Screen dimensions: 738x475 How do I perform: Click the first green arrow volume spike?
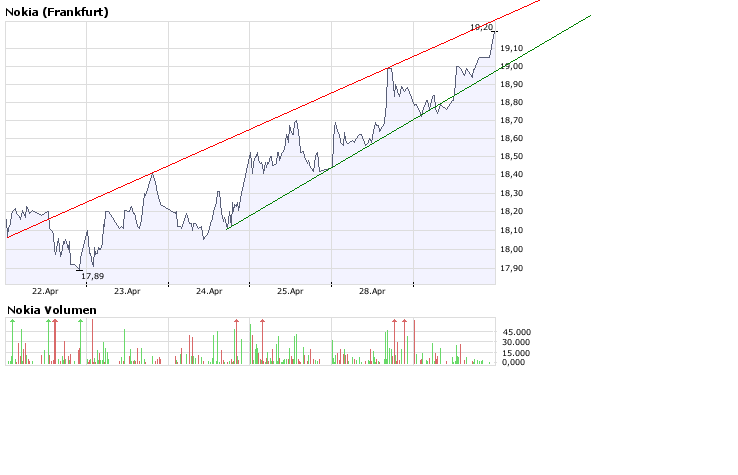click(12, 341)
